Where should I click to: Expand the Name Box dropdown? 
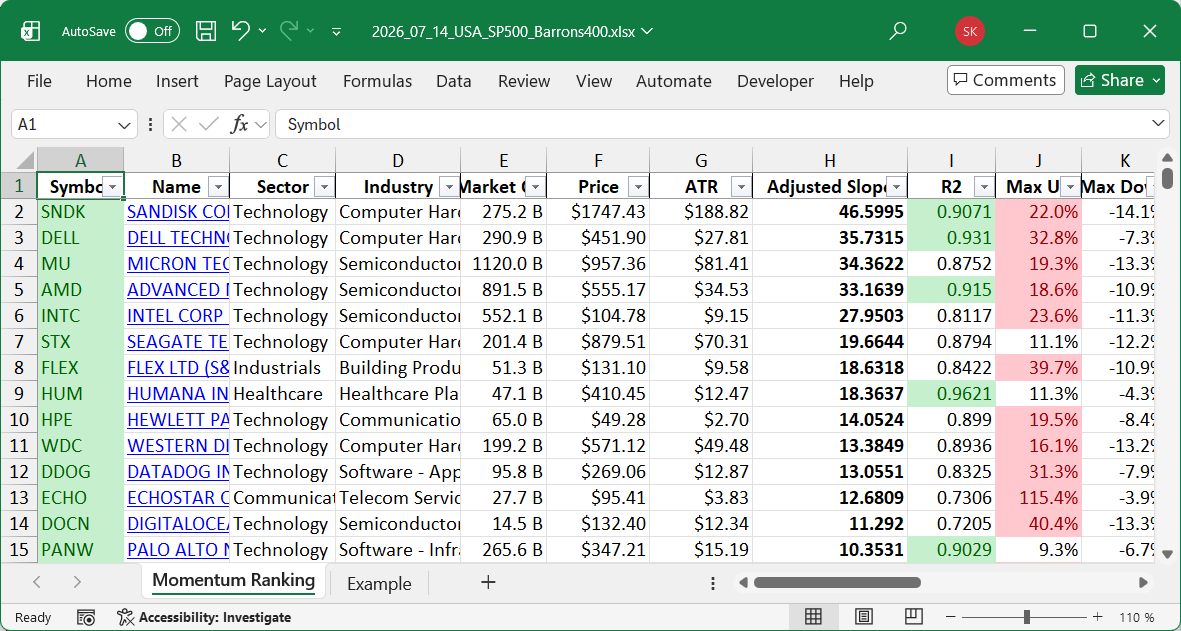[124, 124]
